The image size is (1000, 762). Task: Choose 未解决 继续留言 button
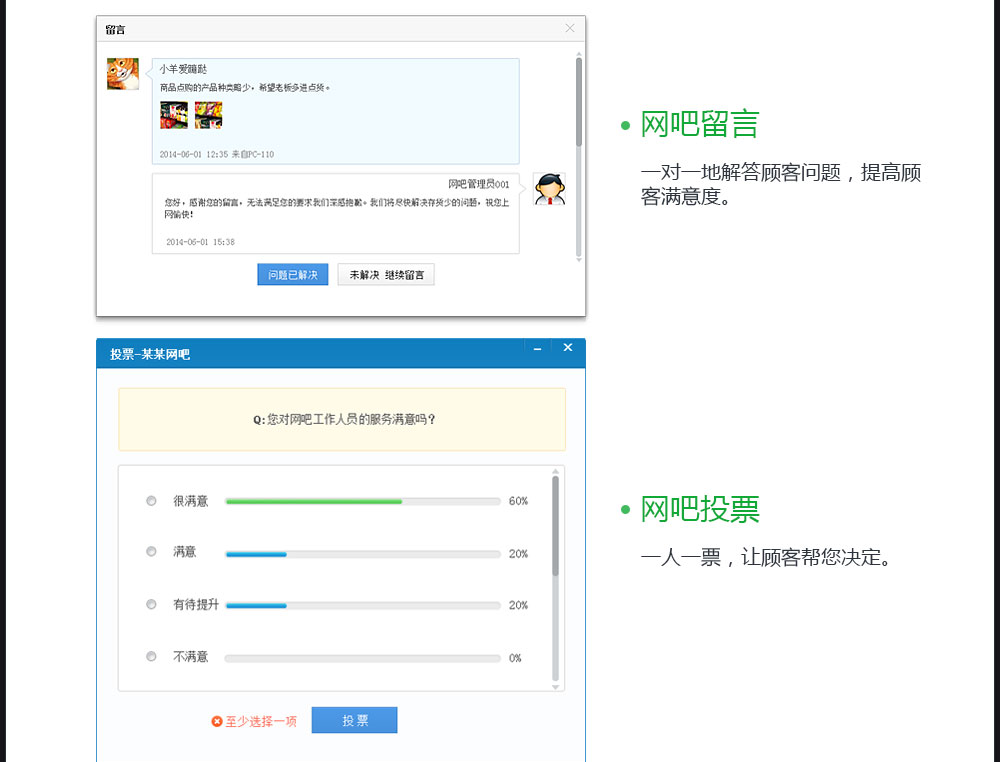[386, 275]
